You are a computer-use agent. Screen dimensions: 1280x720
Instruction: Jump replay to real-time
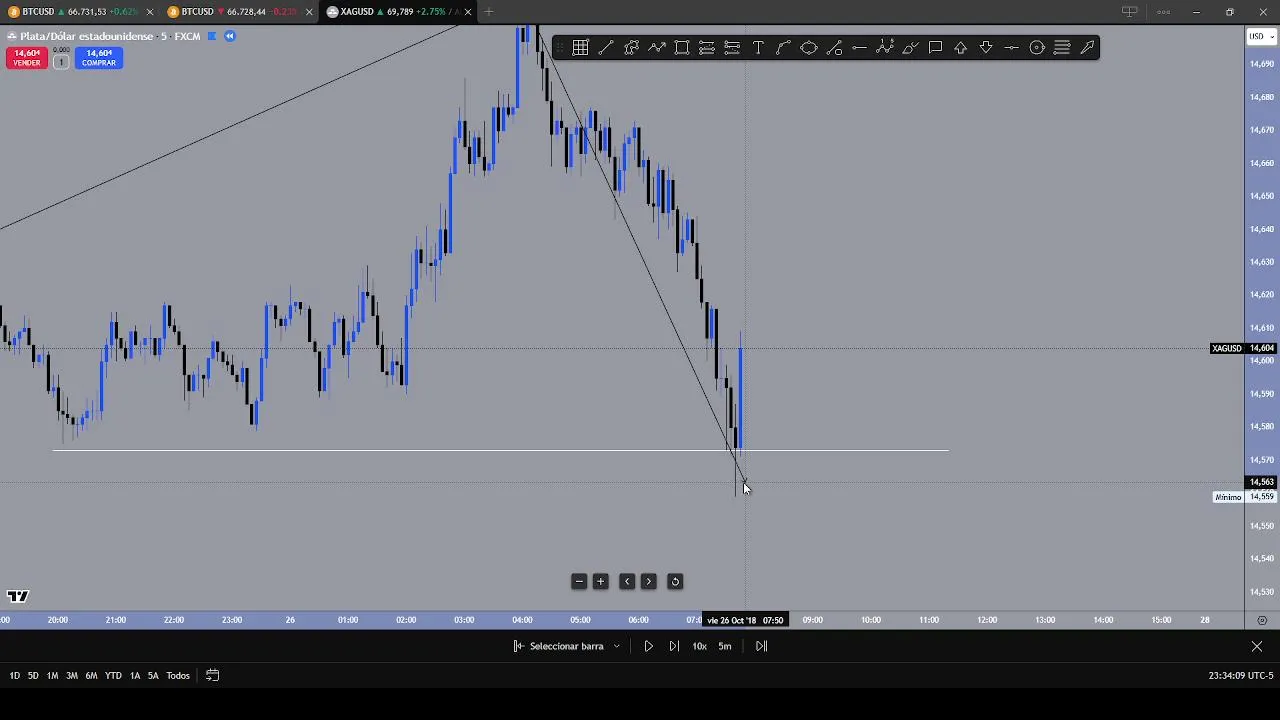(761, 646)
